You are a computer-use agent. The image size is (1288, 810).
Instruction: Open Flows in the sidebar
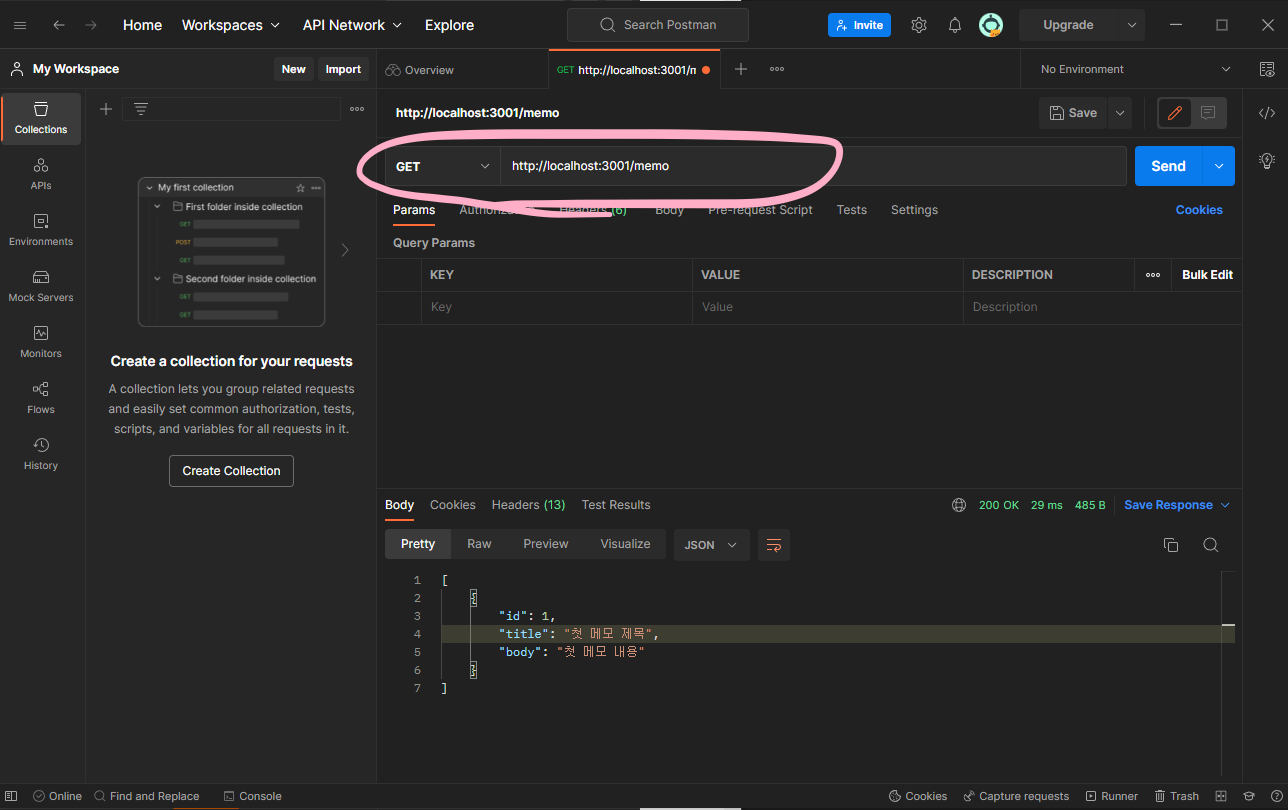41,398
